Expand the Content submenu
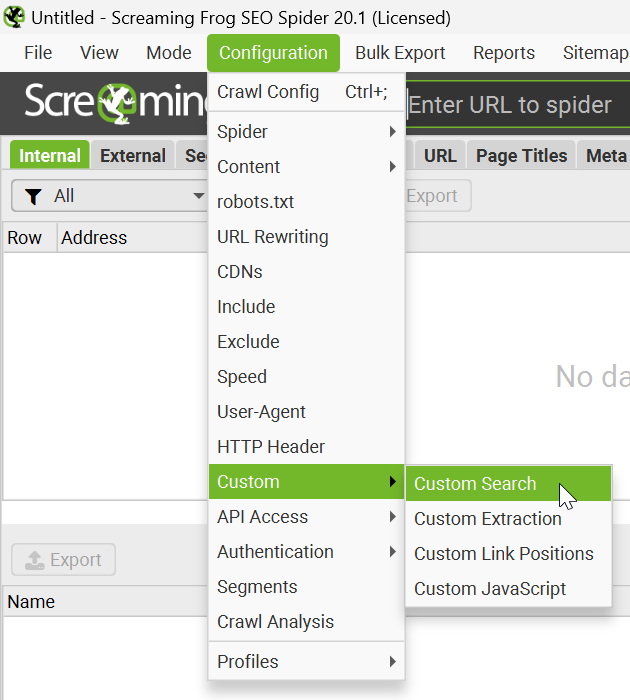The image size is (630, 700). click(306, 167)
